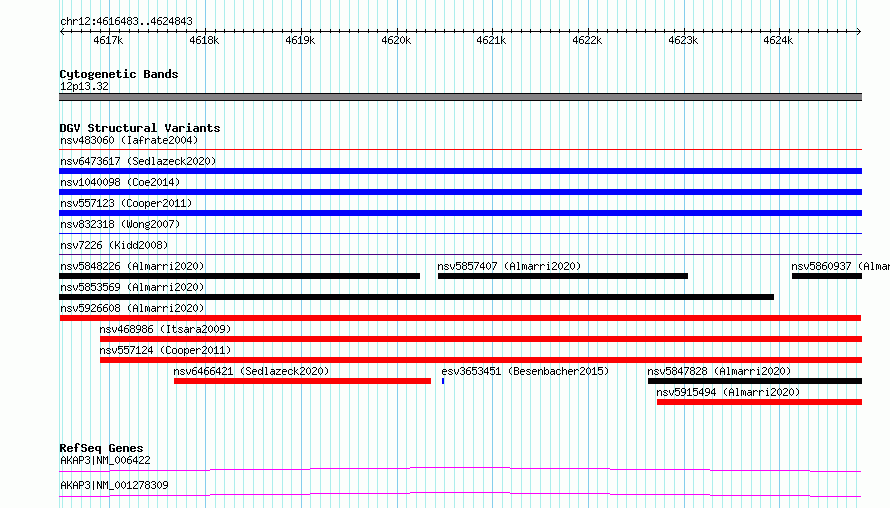Select the black nsv5847828 variant bar
Viewport: 890px width, 508px height.
click(755, 381)
